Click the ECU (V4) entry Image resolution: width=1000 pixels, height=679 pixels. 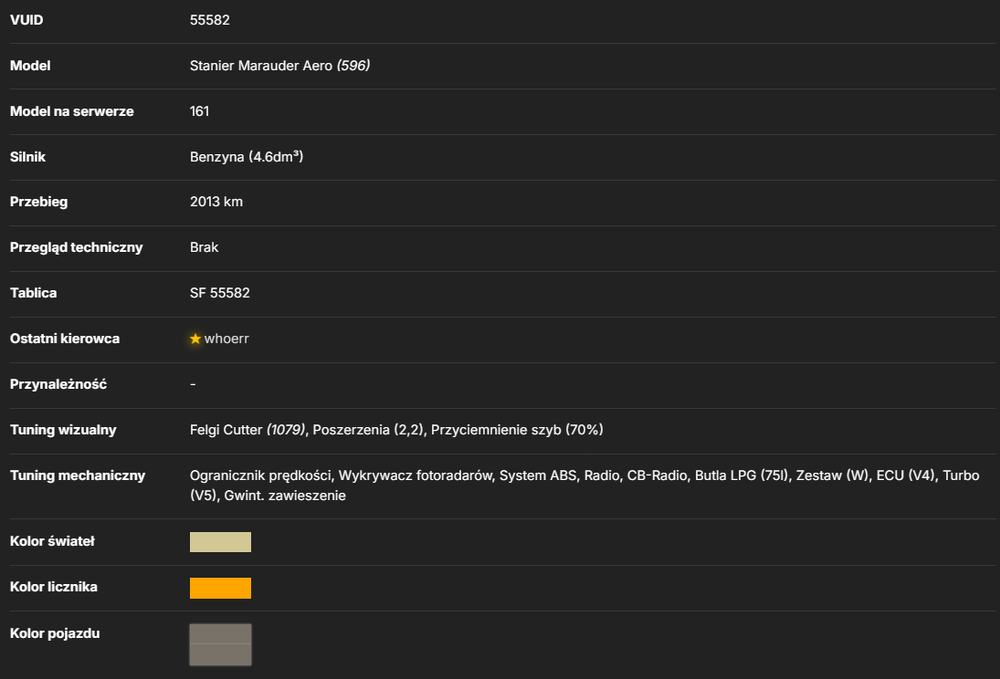[x=906, y=476]
